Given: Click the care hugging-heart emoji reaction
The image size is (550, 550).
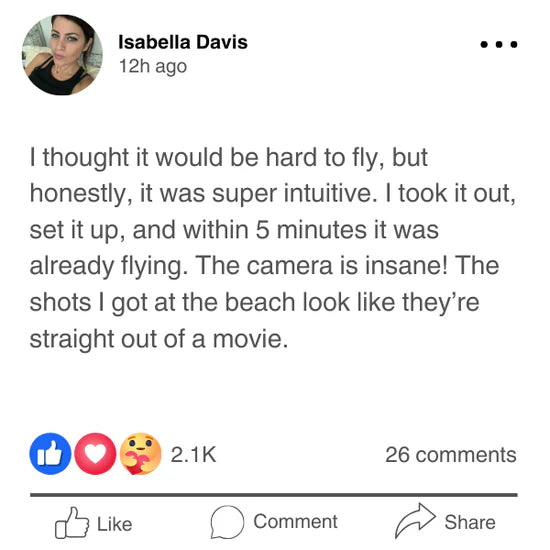Looking at the screenshot, I should pos(140,454).
